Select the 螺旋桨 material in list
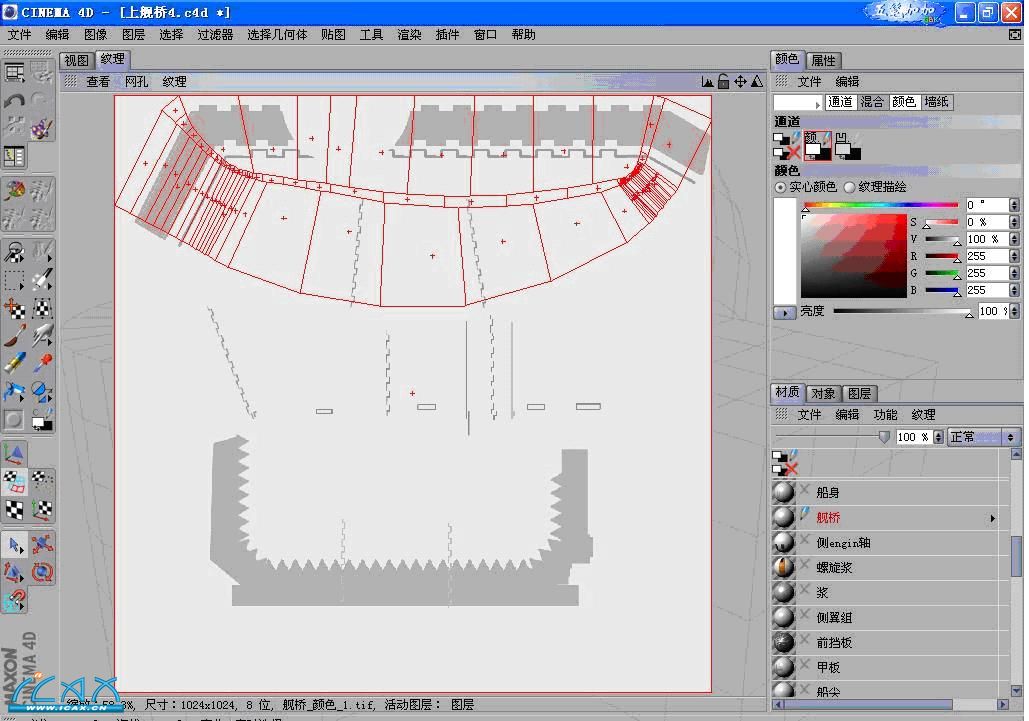 tap(834, 567)
